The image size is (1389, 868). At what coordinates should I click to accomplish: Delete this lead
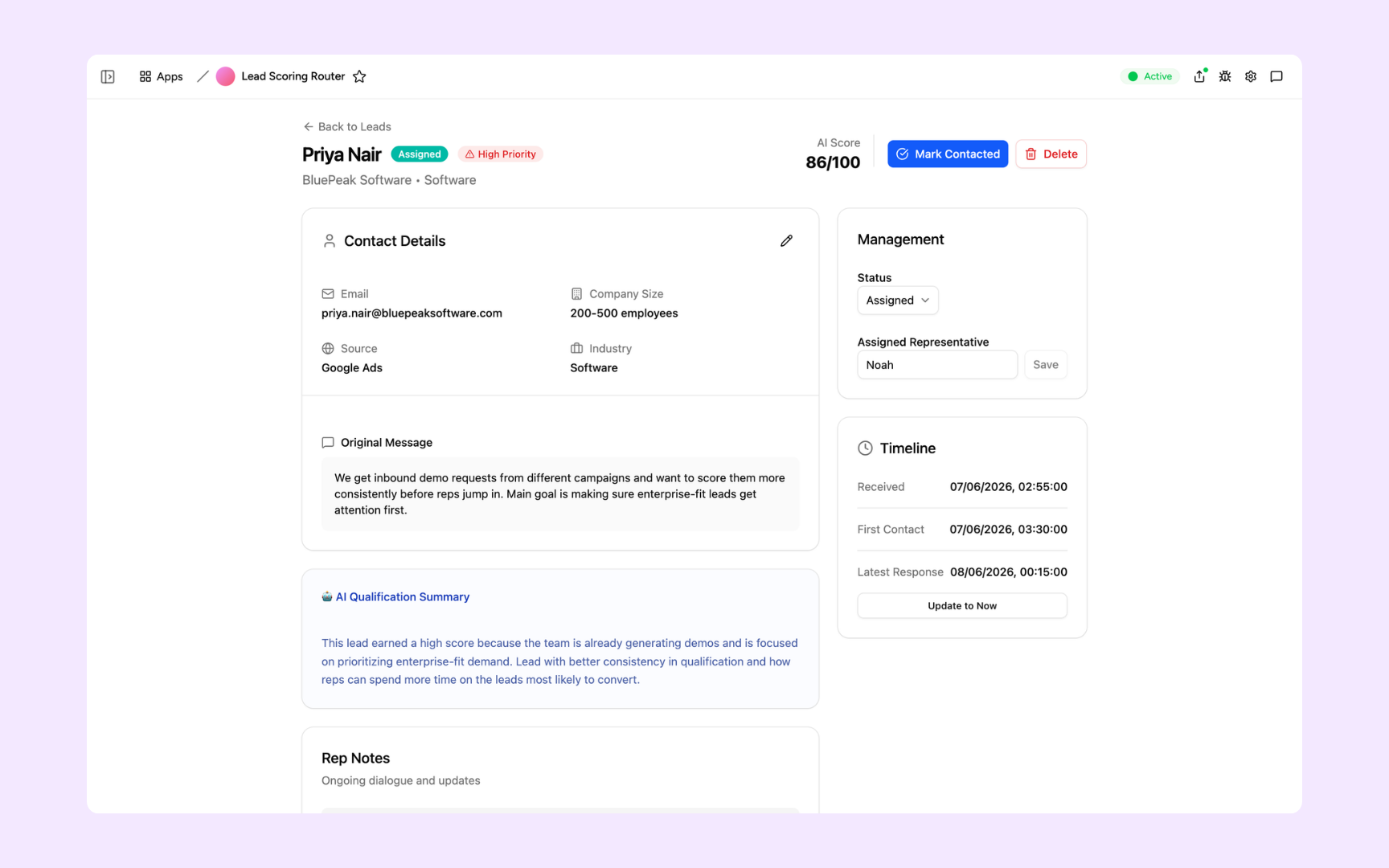pos(1051,154)
